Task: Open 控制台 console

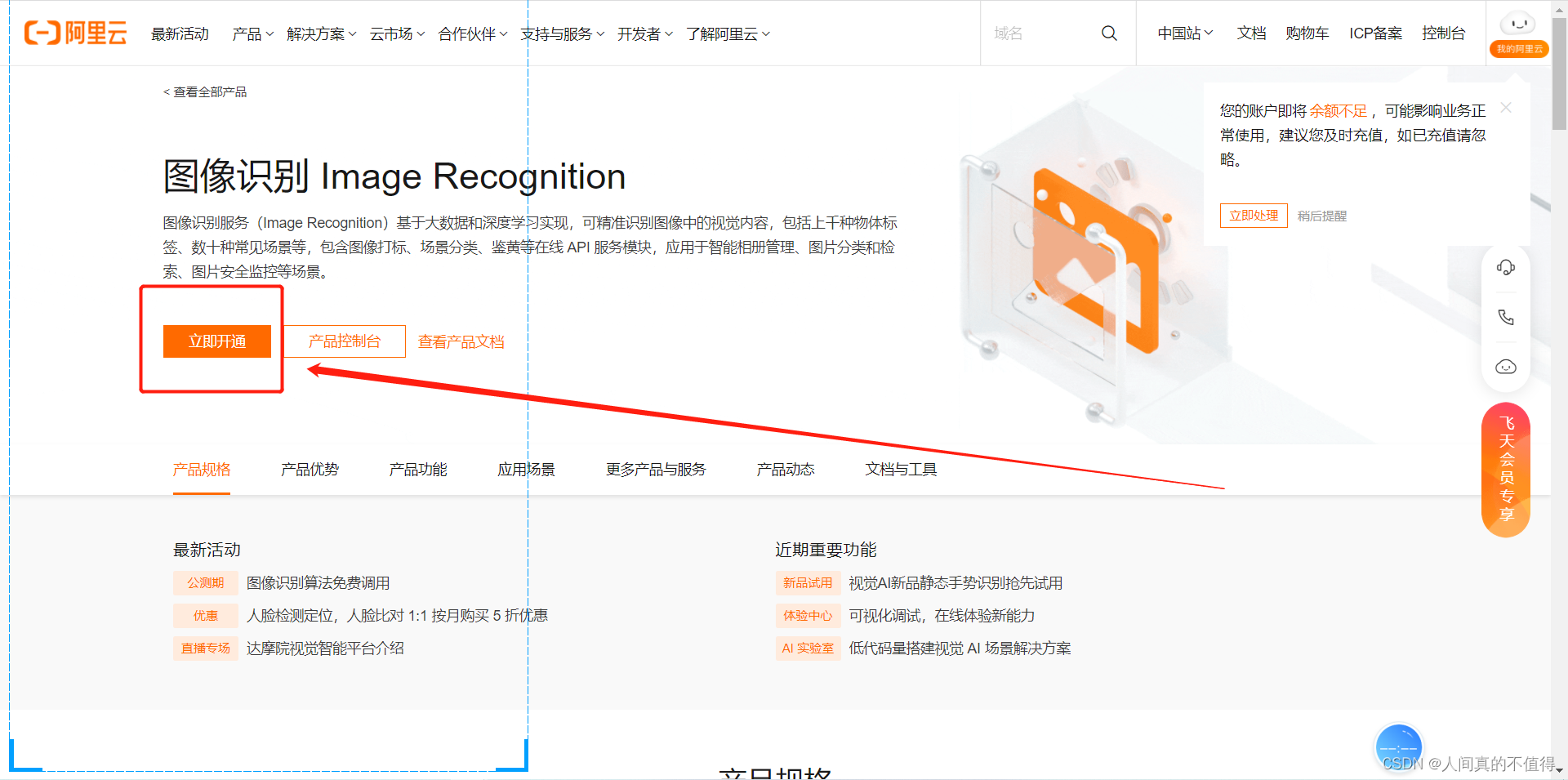Action: pyautogui.click(x=1443, y=33)
